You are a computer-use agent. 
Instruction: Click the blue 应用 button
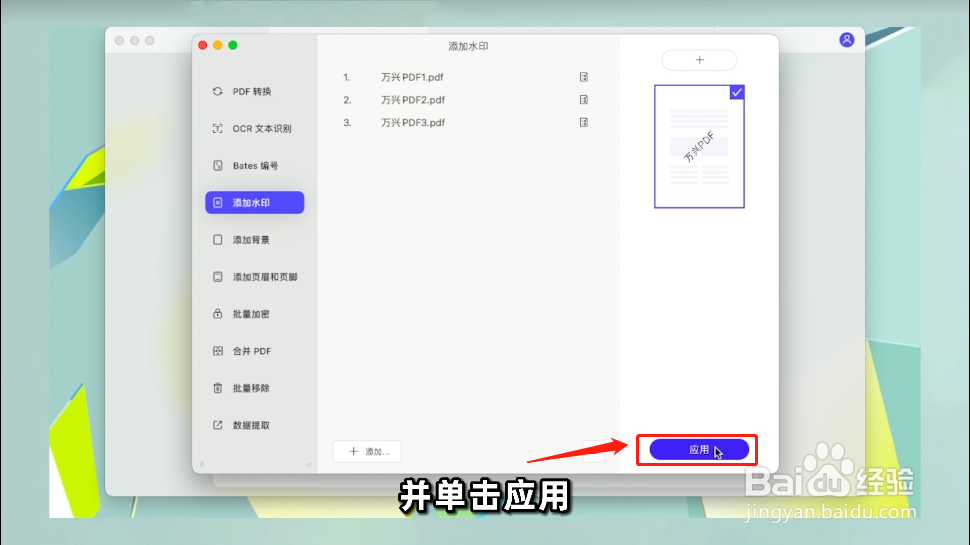[x=699, y=450]
